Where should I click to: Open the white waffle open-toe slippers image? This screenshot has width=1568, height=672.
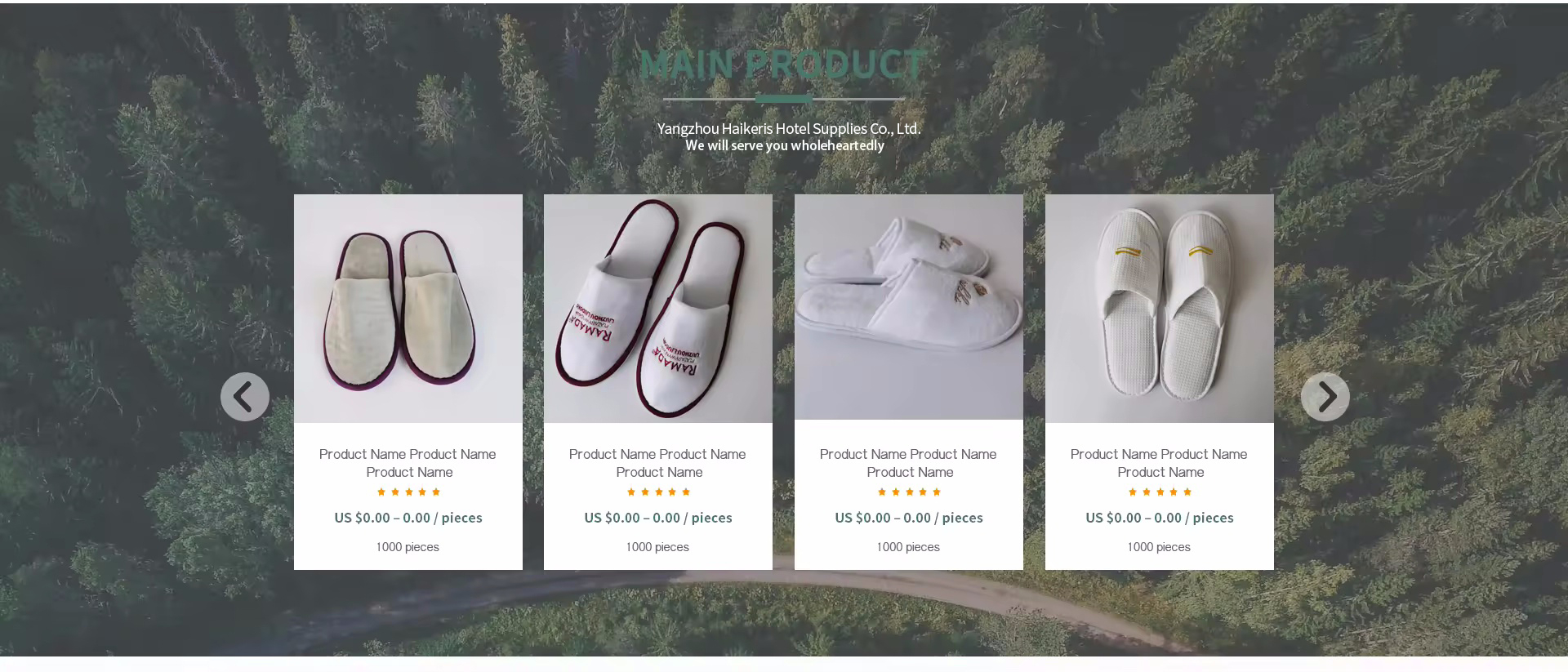(1160, 309)
